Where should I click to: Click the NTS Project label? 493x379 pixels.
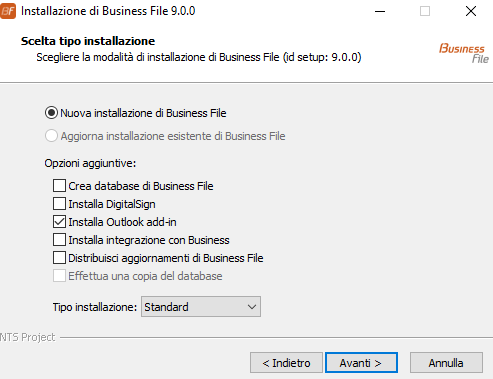click(27, 337)
